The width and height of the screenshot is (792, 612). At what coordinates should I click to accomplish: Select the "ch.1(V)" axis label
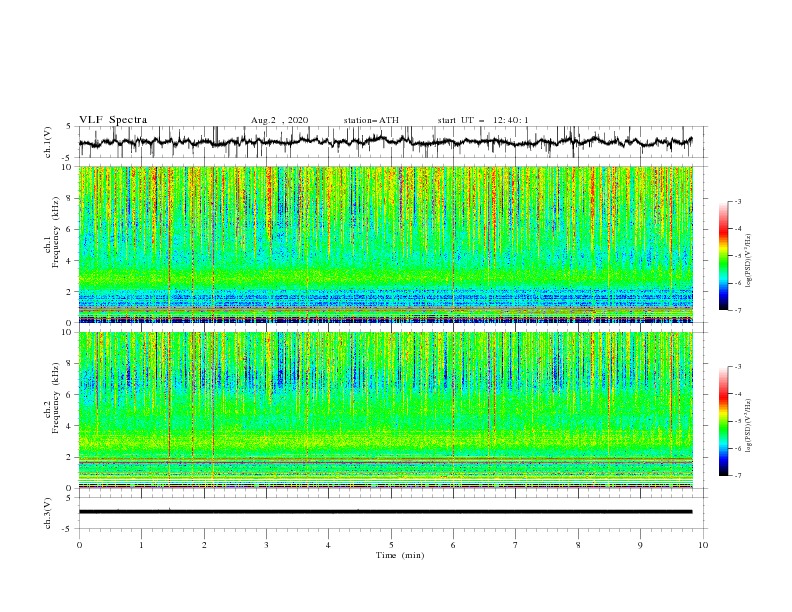coord(48,142)
